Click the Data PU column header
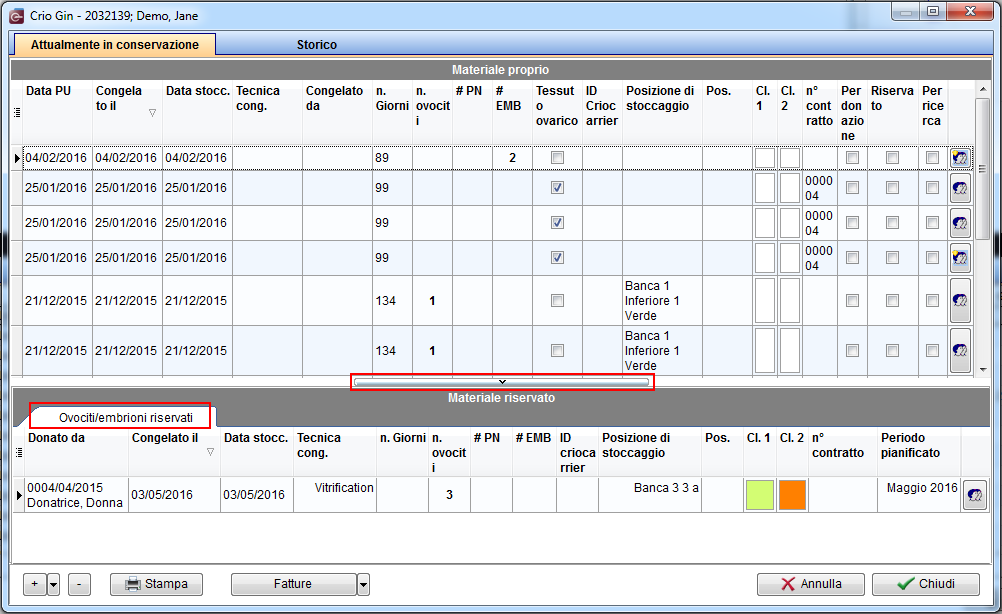Image resolution: width=1002 pixels, height=614 pixels. [x=58, y=112]
